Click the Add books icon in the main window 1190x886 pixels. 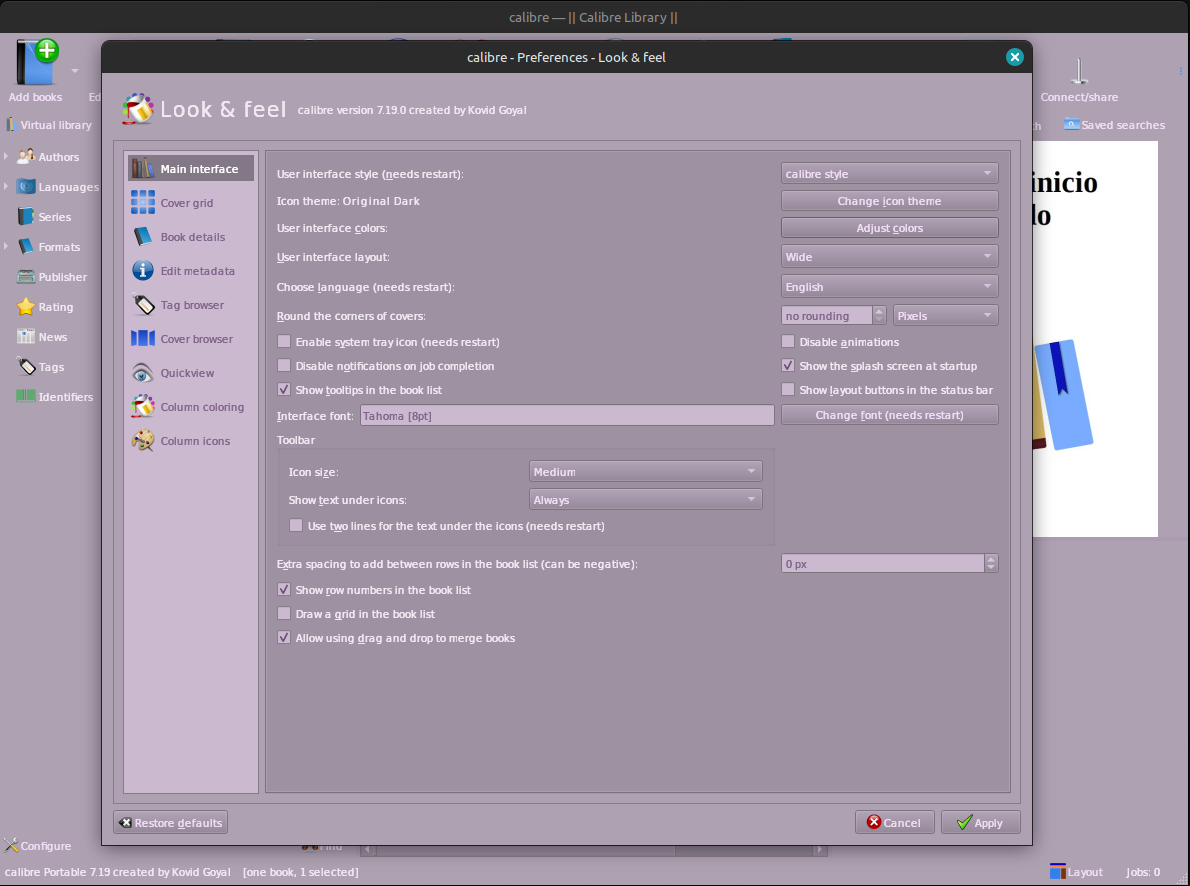tap(37, 61)
